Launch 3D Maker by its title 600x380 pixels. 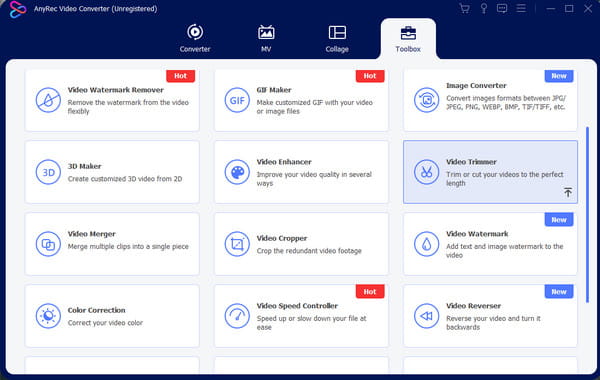point(85,166)
